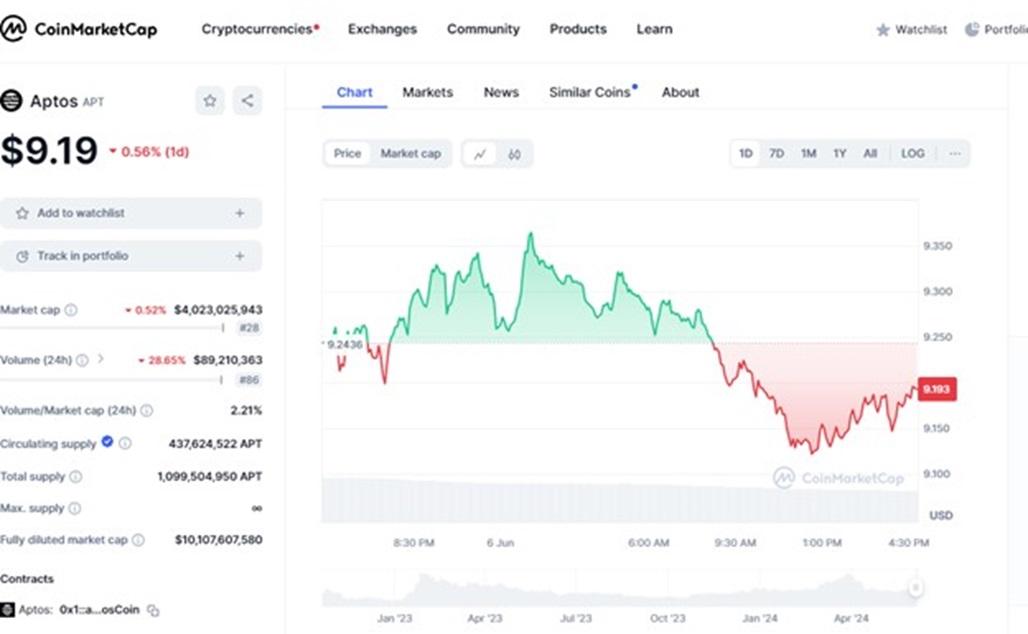Set chart range to All
Image resolution: width=1028 pixels, height=634 pixels.
coord(870,153)
